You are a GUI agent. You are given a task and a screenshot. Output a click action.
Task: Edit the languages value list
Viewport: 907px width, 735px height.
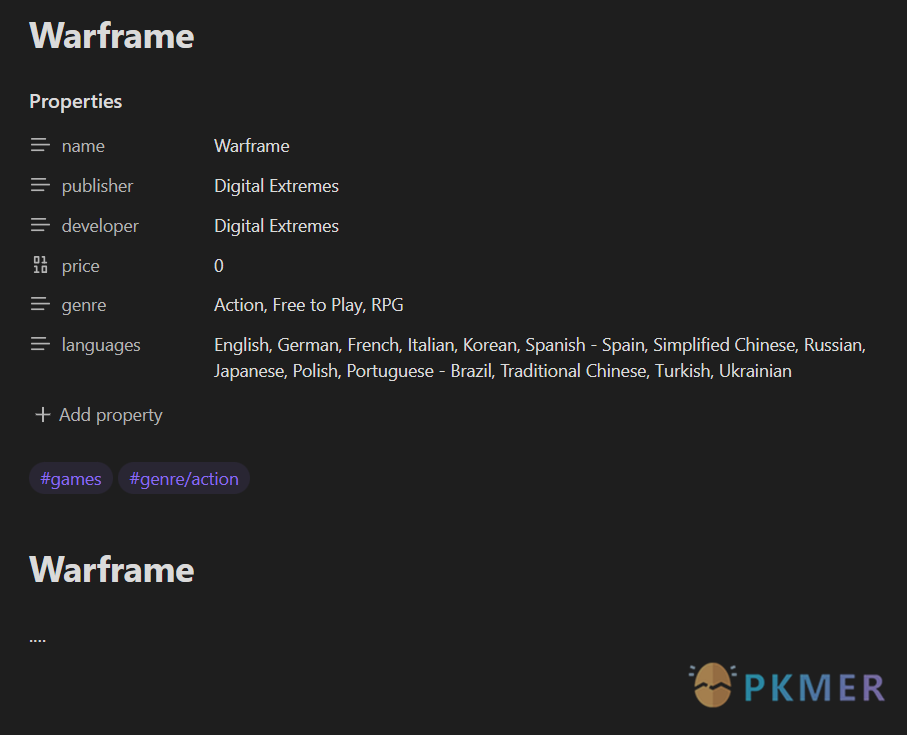540,358
